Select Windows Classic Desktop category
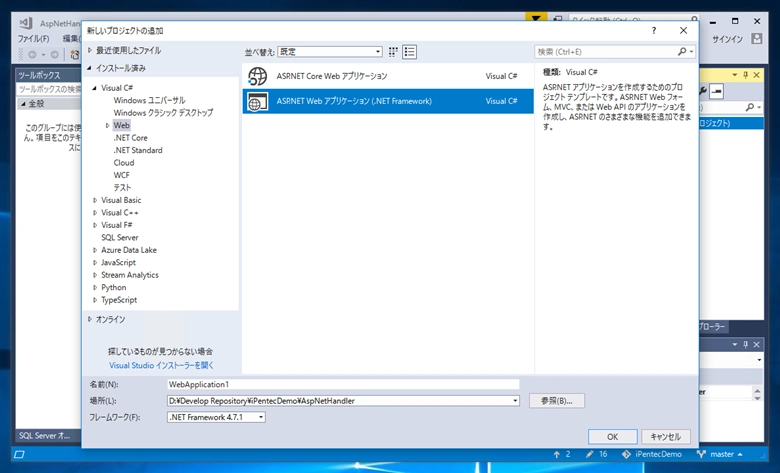 pos(163,113)
